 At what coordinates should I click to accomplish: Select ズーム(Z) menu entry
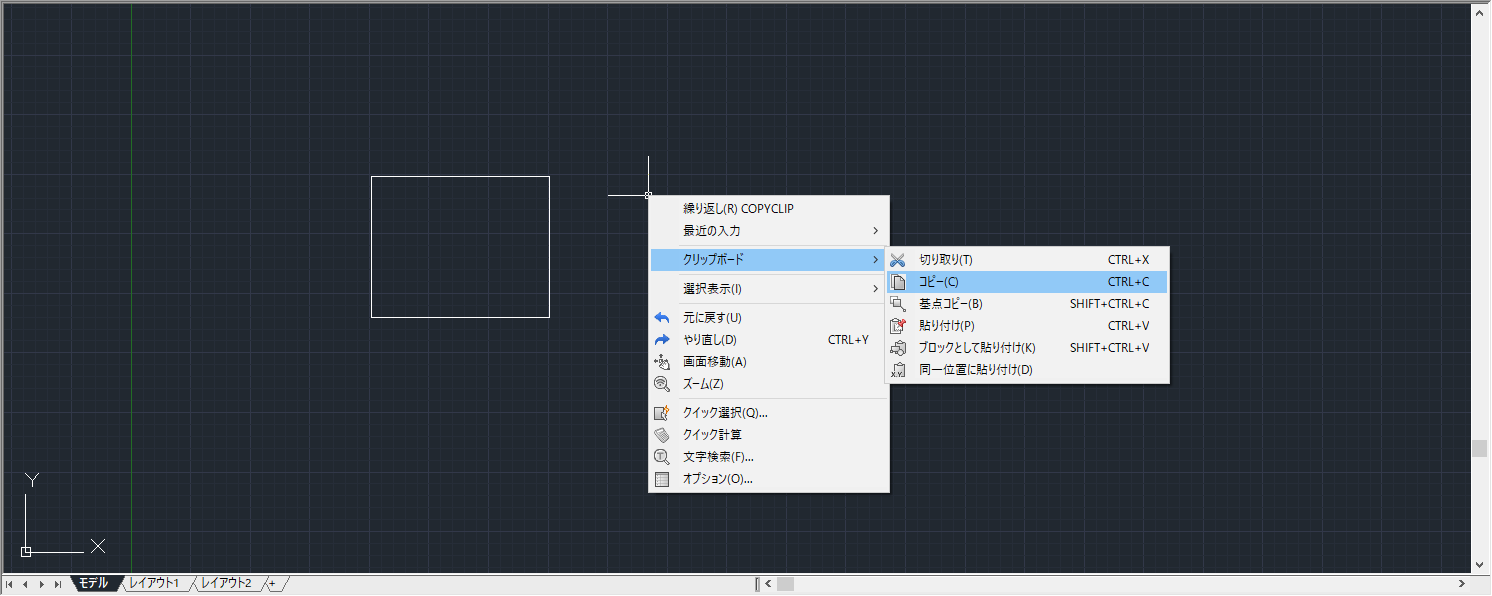coord(768,384)
